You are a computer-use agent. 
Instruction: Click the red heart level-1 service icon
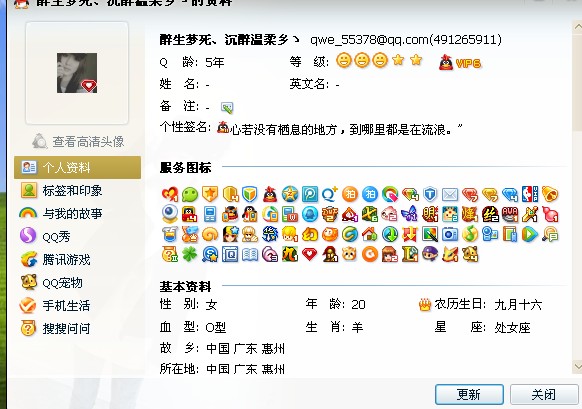pos(170,194)
